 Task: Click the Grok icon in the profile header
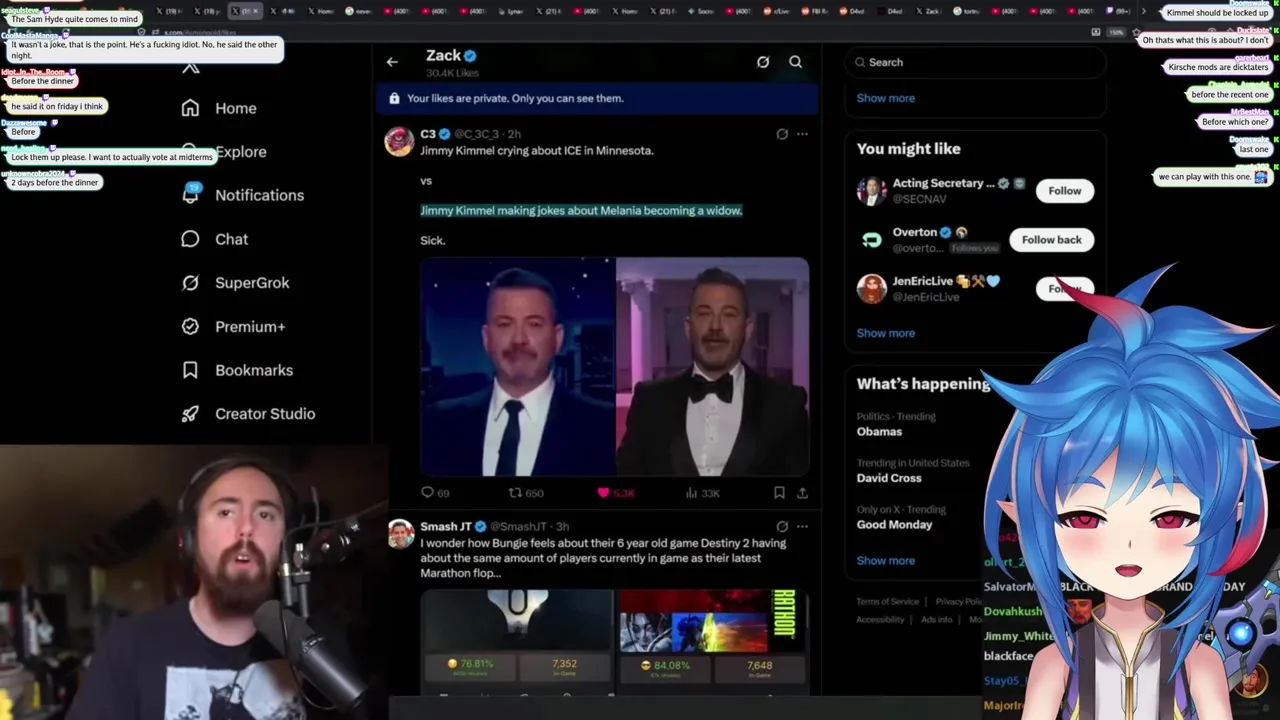coord(763,62)
